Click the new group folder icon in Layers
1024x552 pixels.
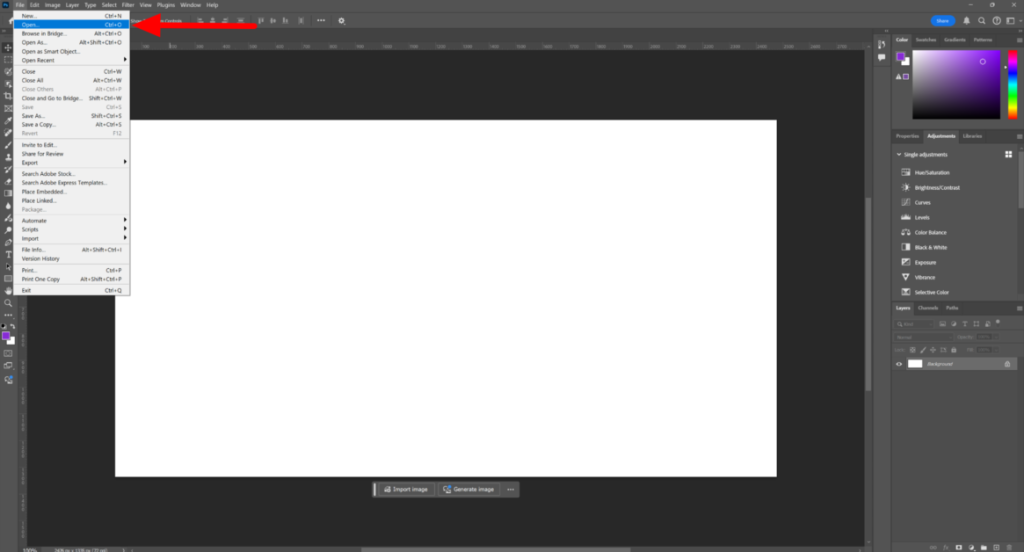pyautogui.click(x=984, y=547)
